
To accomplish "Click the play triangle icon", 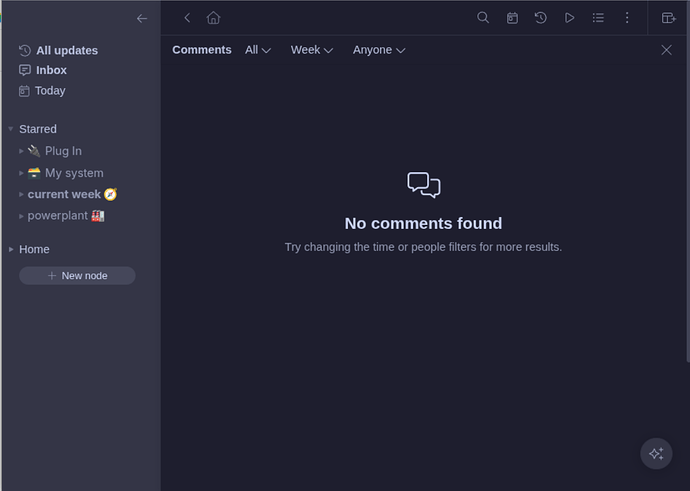I will pos(569,18).
